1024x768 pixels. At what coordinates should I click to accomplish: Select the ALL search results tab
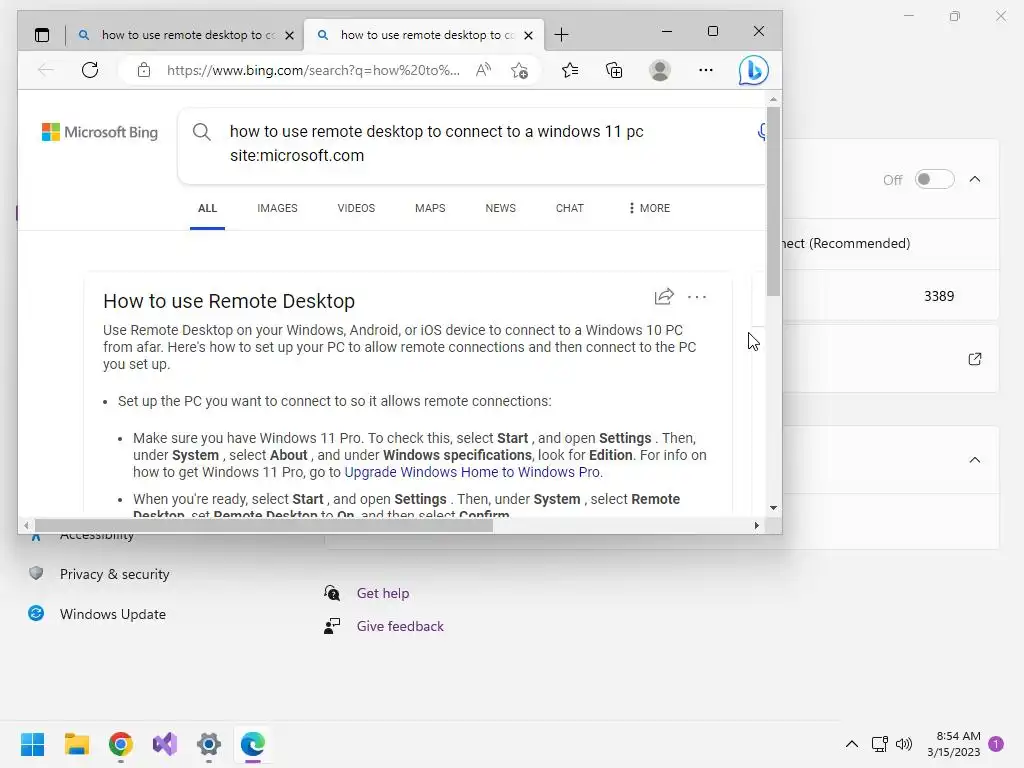pos(207,208)
